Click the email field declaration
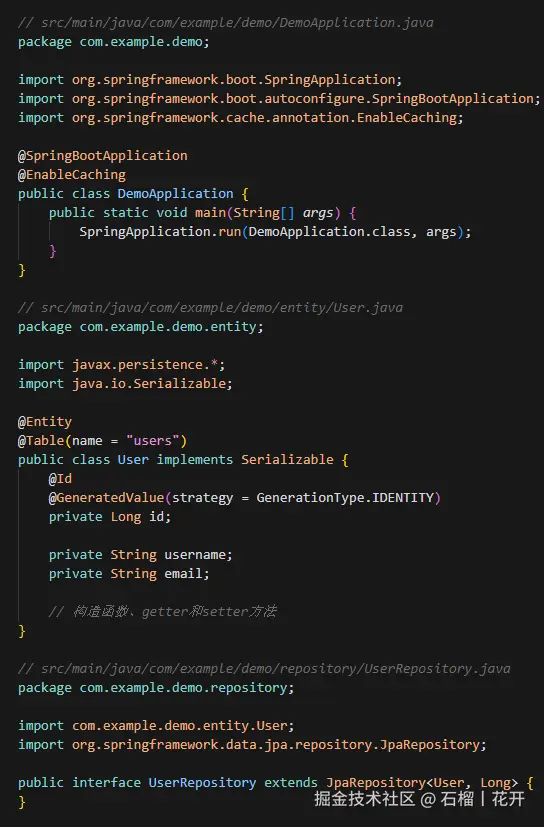 click(x=129, y=573)
